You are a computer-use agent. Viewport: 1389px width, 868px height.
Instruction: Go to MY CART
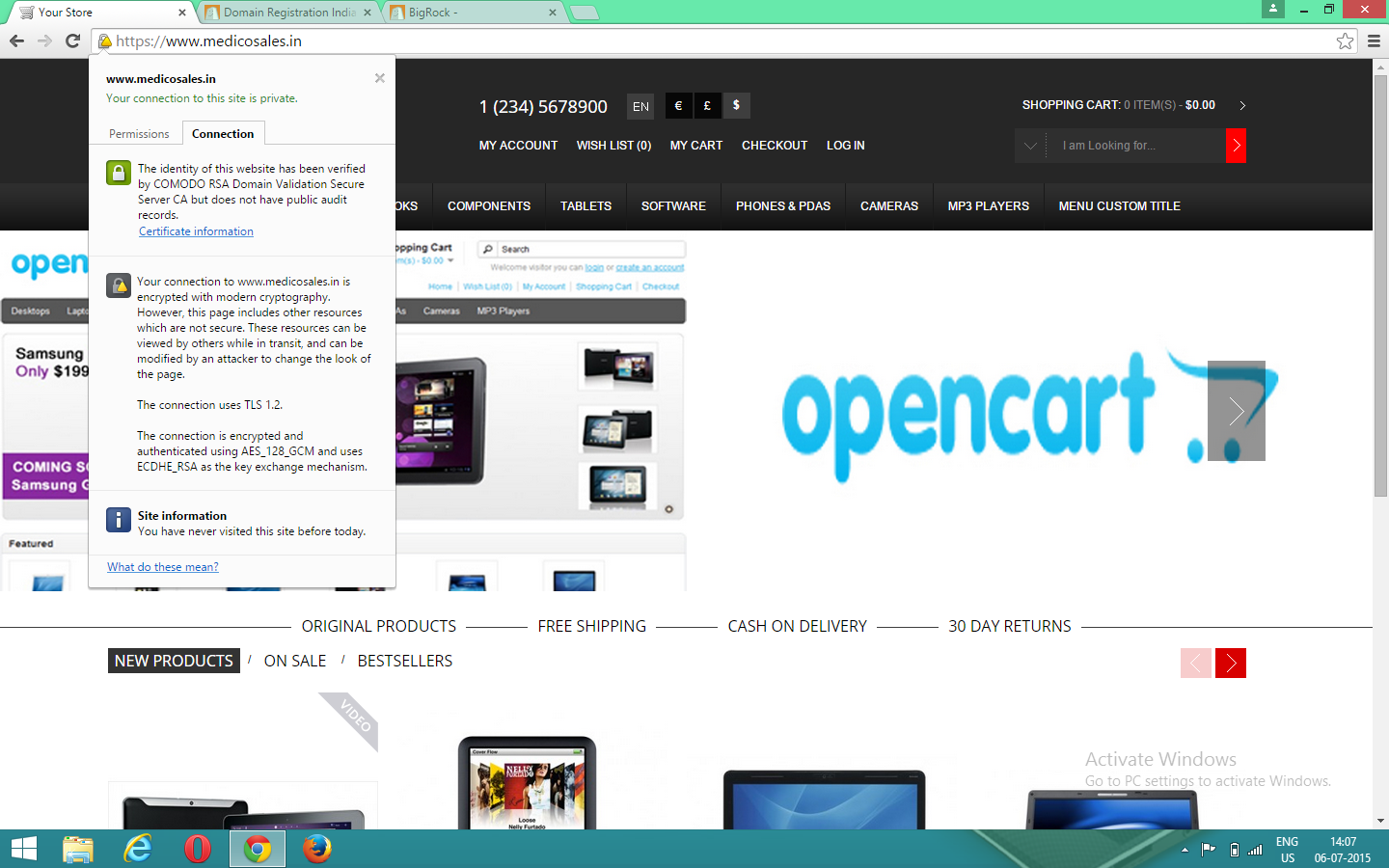click(696, 146)
